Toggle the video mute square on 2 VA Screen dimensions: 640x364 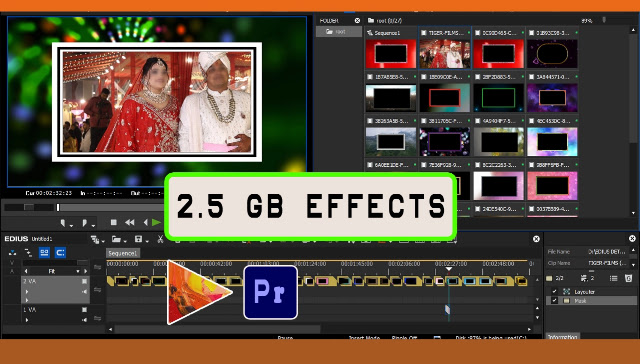pyautogui.click(x=84, y=281)
